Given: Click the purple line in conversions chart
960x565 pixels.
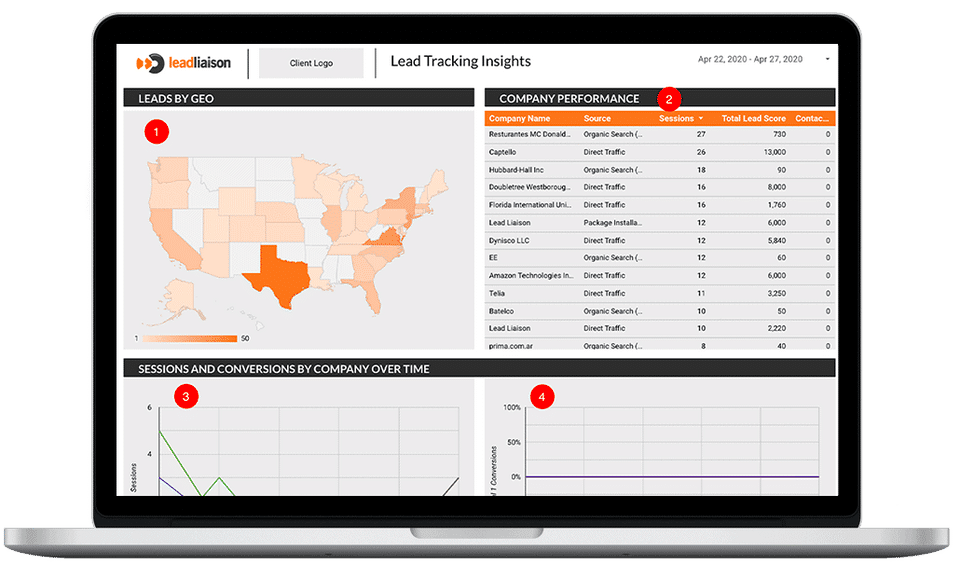Looking at the screenshot, I should pos(672,477).
